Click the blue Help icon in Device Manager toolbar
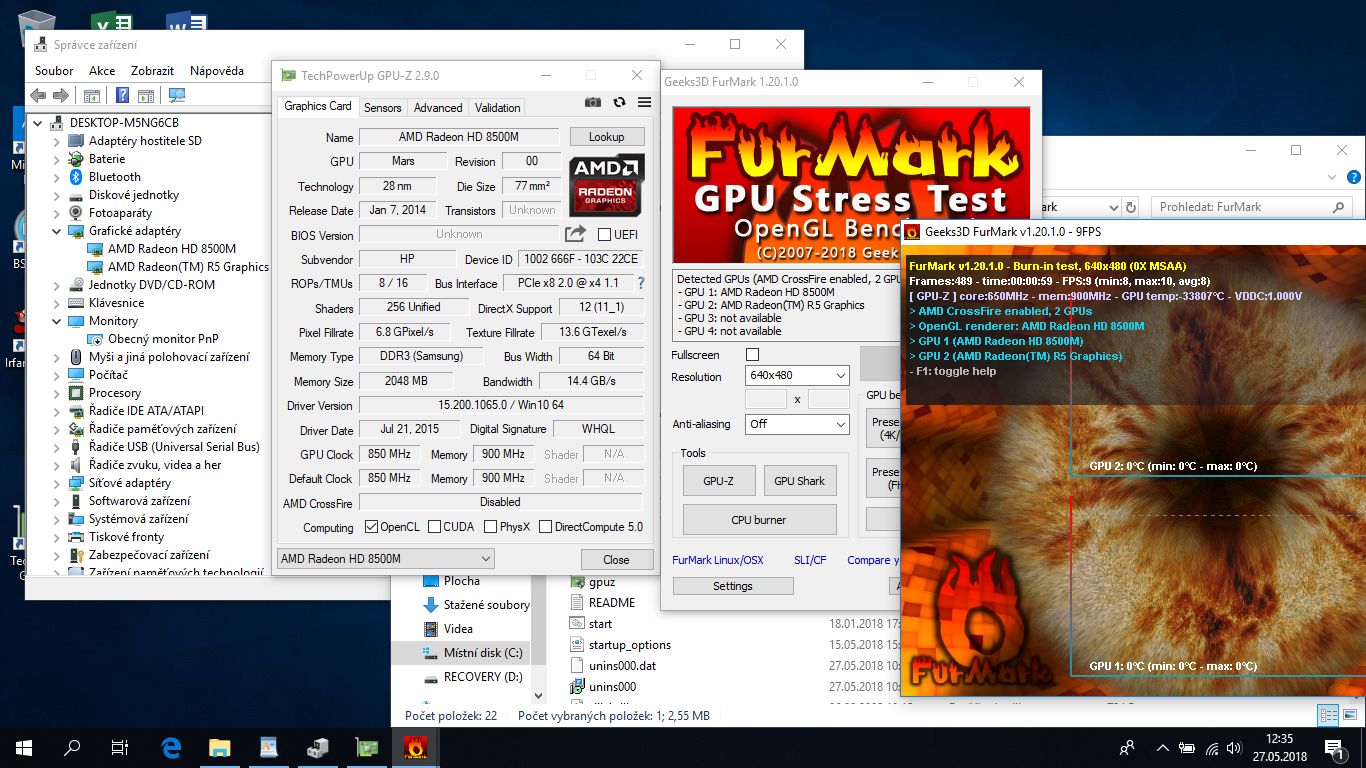Image resolution: width=1366 pixels, height=768 pixels. [122, 96]
